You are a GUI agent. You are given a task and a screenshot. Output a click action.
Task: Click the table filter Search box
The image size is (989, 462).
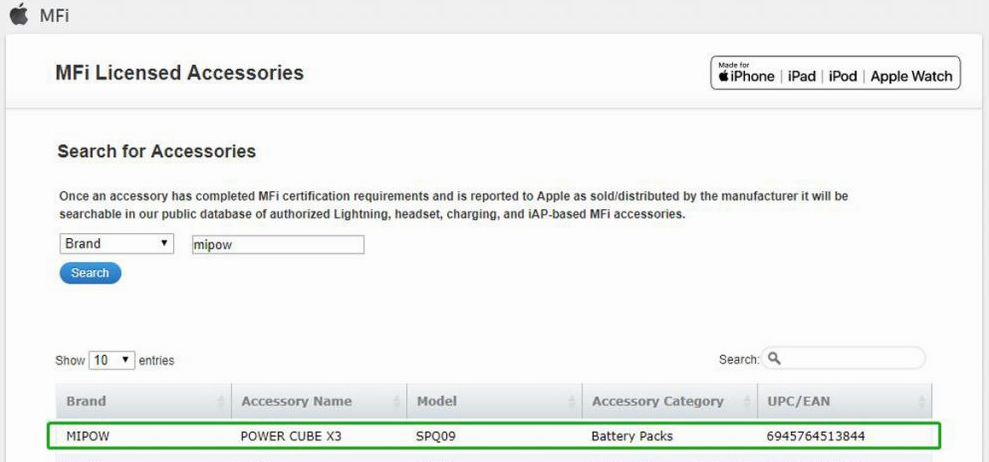tap(843, 358)
